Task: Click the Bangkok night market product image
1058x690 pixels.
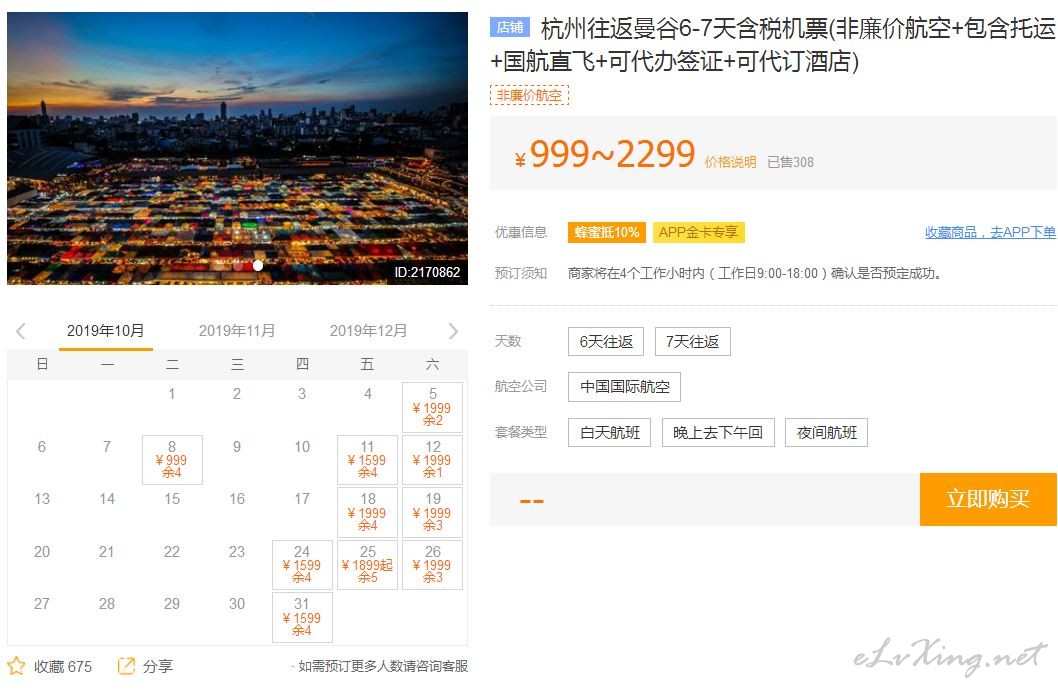Action: pos(238,148)
